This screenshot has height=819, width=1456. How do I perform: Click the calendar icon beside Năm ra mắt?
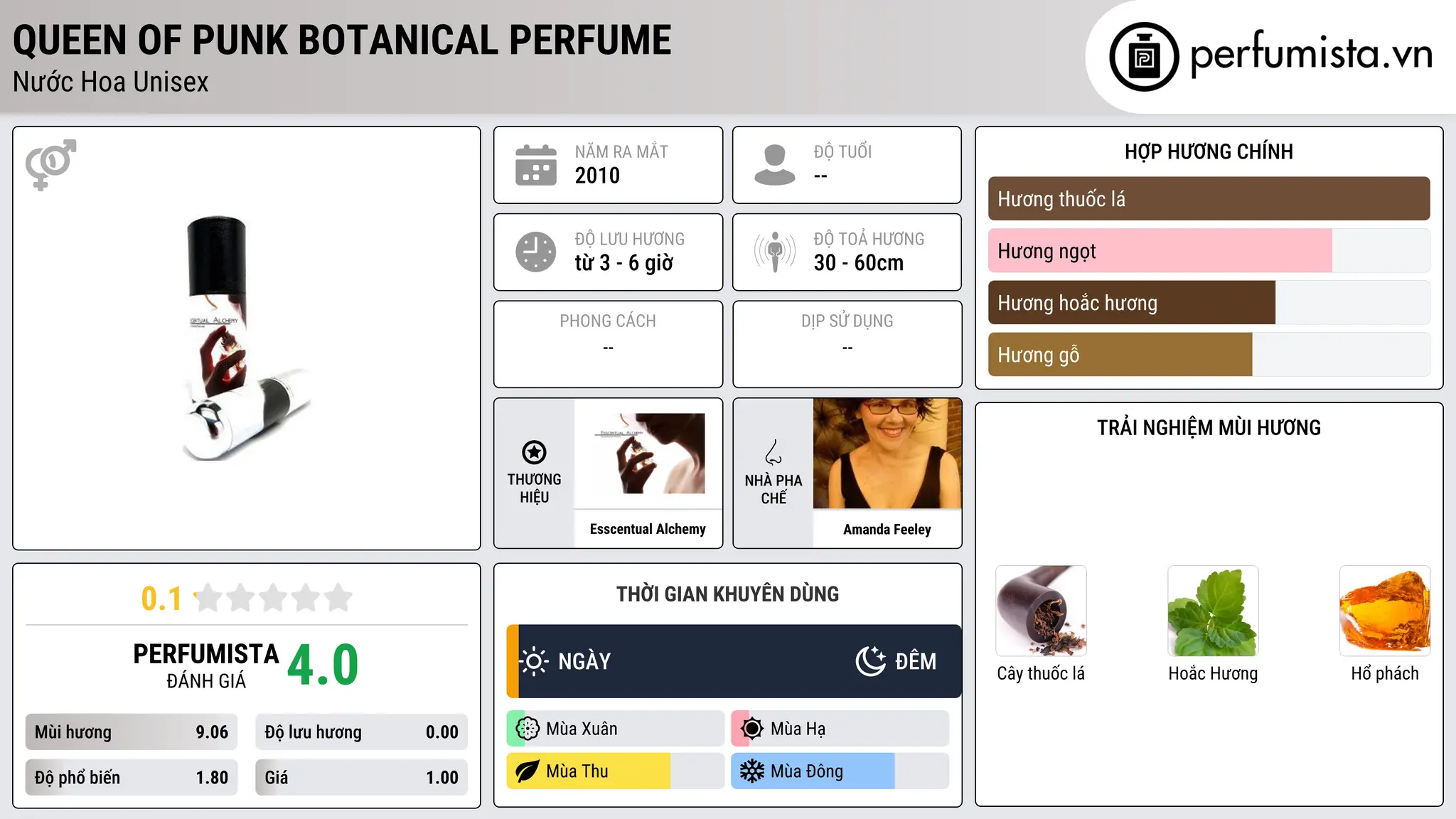click(x=536, y=165)
